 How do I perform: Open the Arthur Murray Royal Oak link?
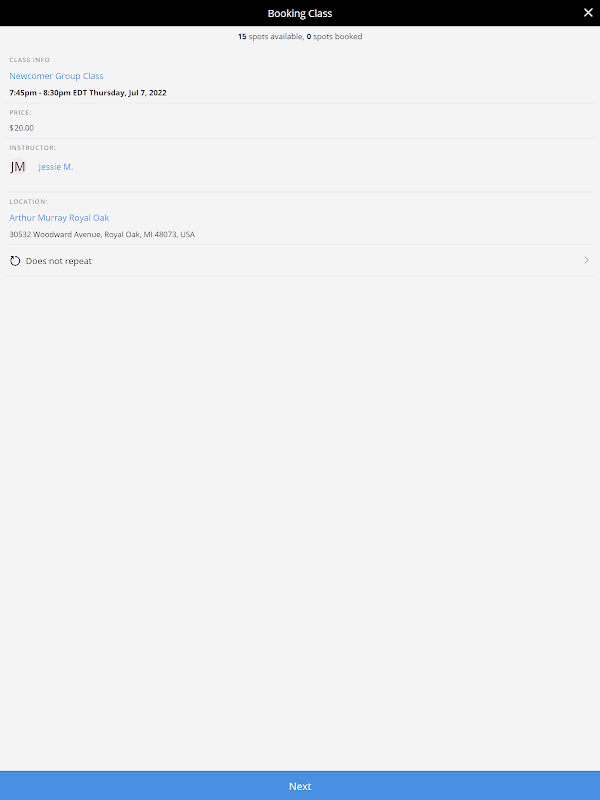point(59,218)
